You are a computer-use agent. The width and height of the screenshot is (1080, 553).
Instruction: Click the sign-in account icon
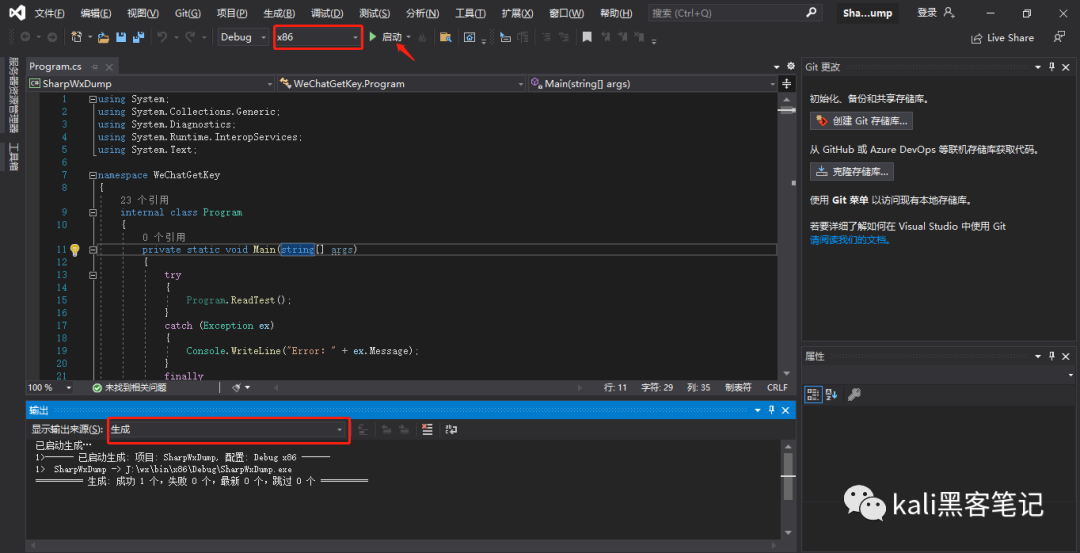(949, 13)
